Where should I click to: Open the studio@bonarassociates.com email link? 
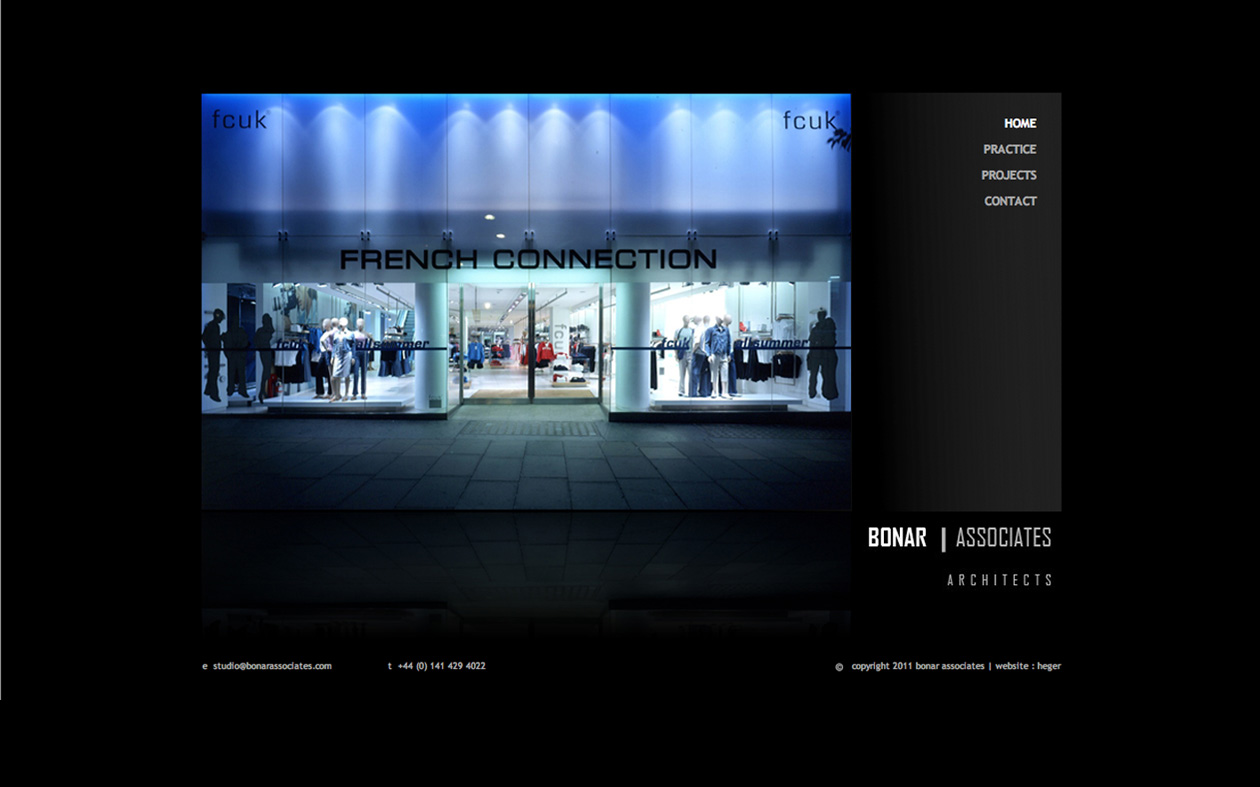[271, 665]
